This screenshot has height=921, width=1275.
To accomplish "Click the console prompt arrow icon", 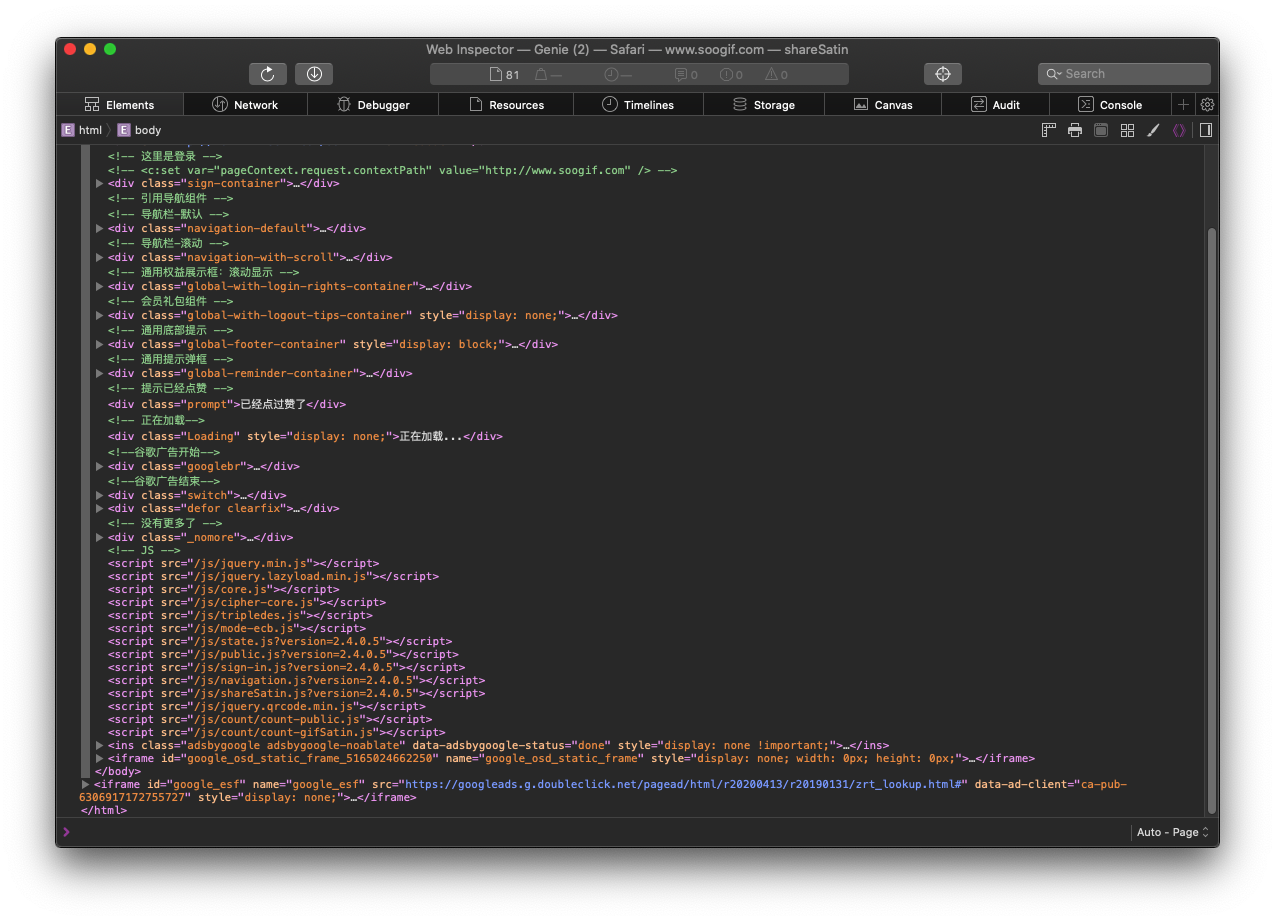I will tap(67, 832).
